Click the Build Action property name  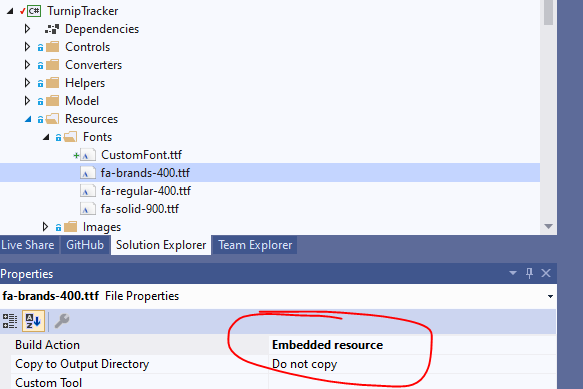(48, 345)
